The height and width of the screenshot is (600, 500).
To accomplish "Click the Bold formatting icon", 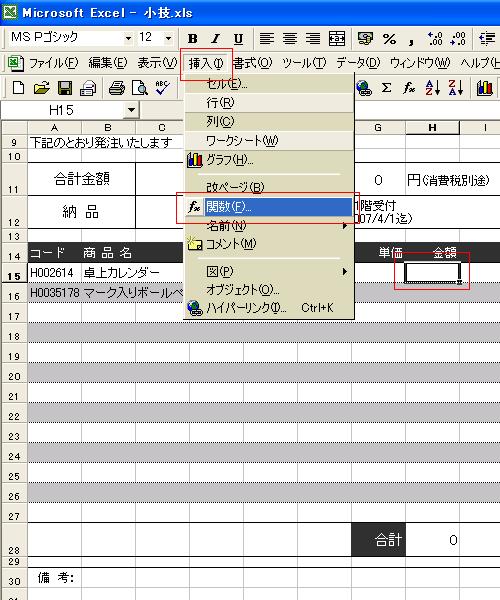I will pos(193,39).
